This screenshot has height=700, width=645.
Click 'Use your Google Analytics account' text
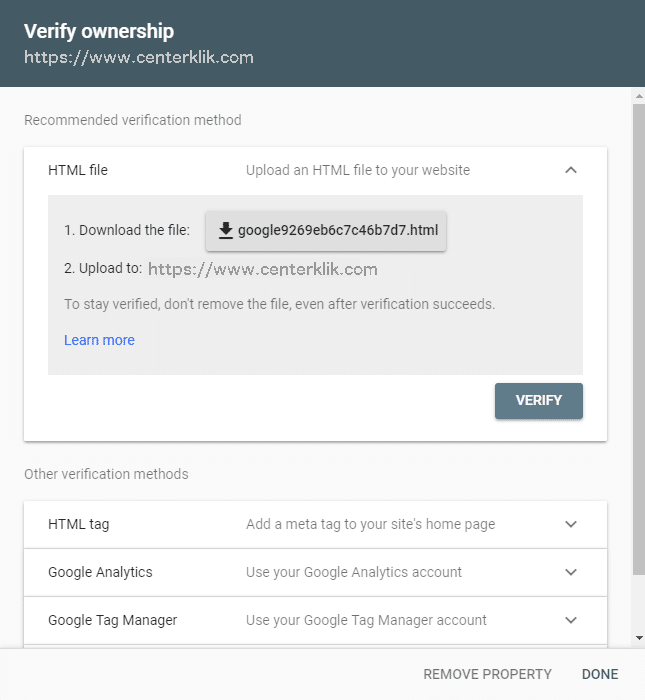pos(354,572)
